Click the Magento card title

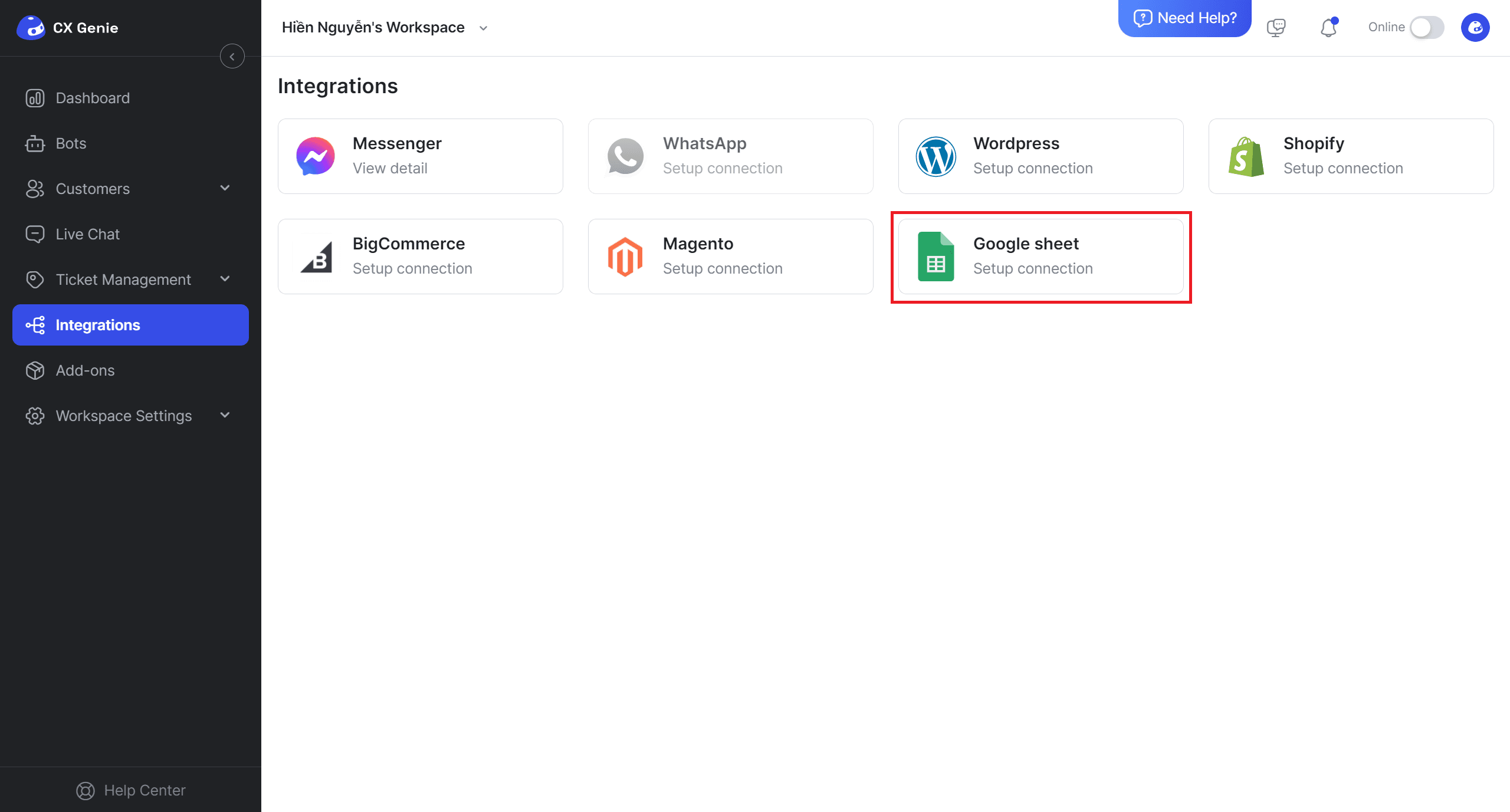[x=698, y=244]
